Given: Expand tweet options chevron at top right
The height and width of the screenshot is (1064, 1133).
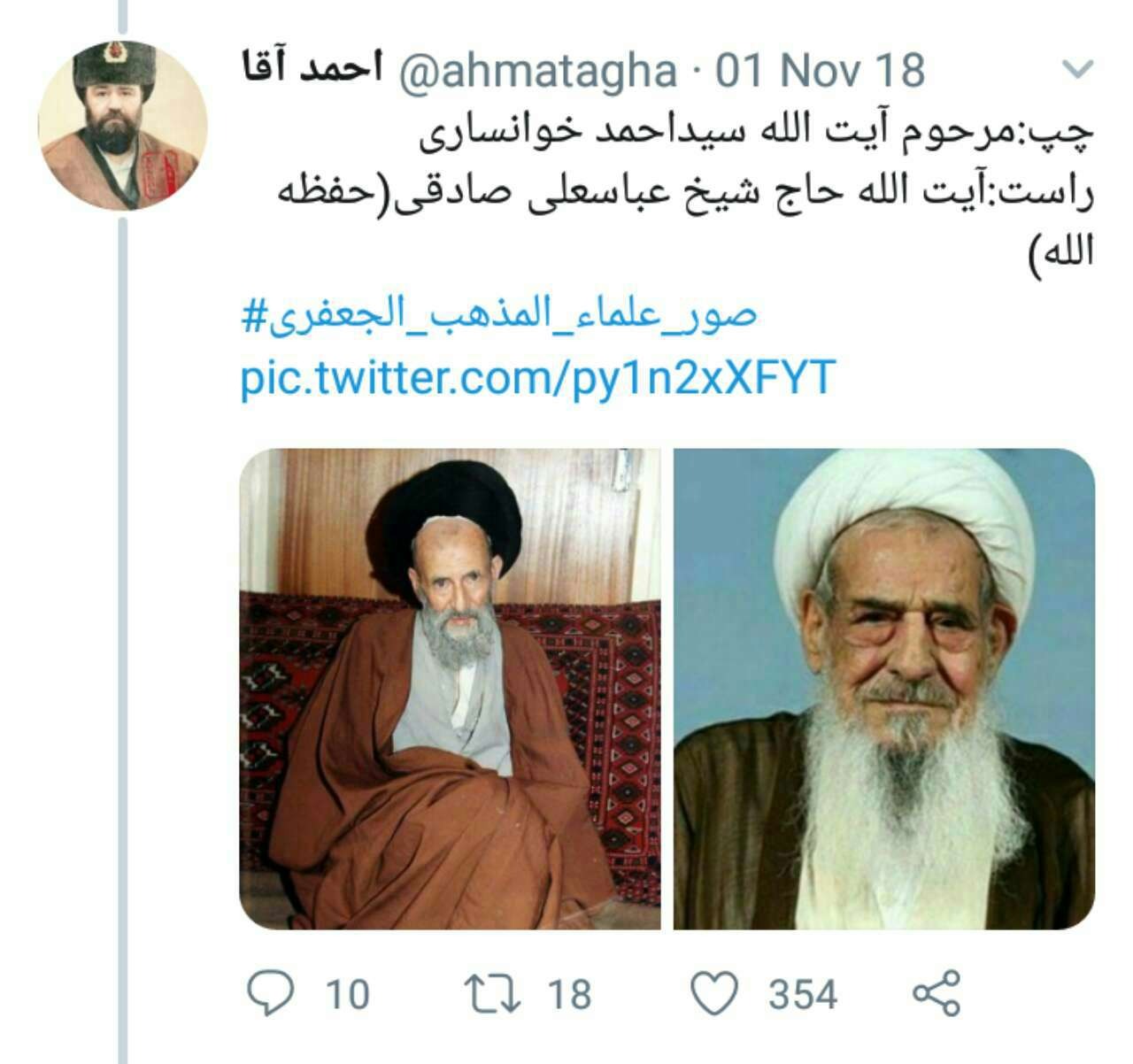Looking at the screenshot, I should [x=1076, y=70].
